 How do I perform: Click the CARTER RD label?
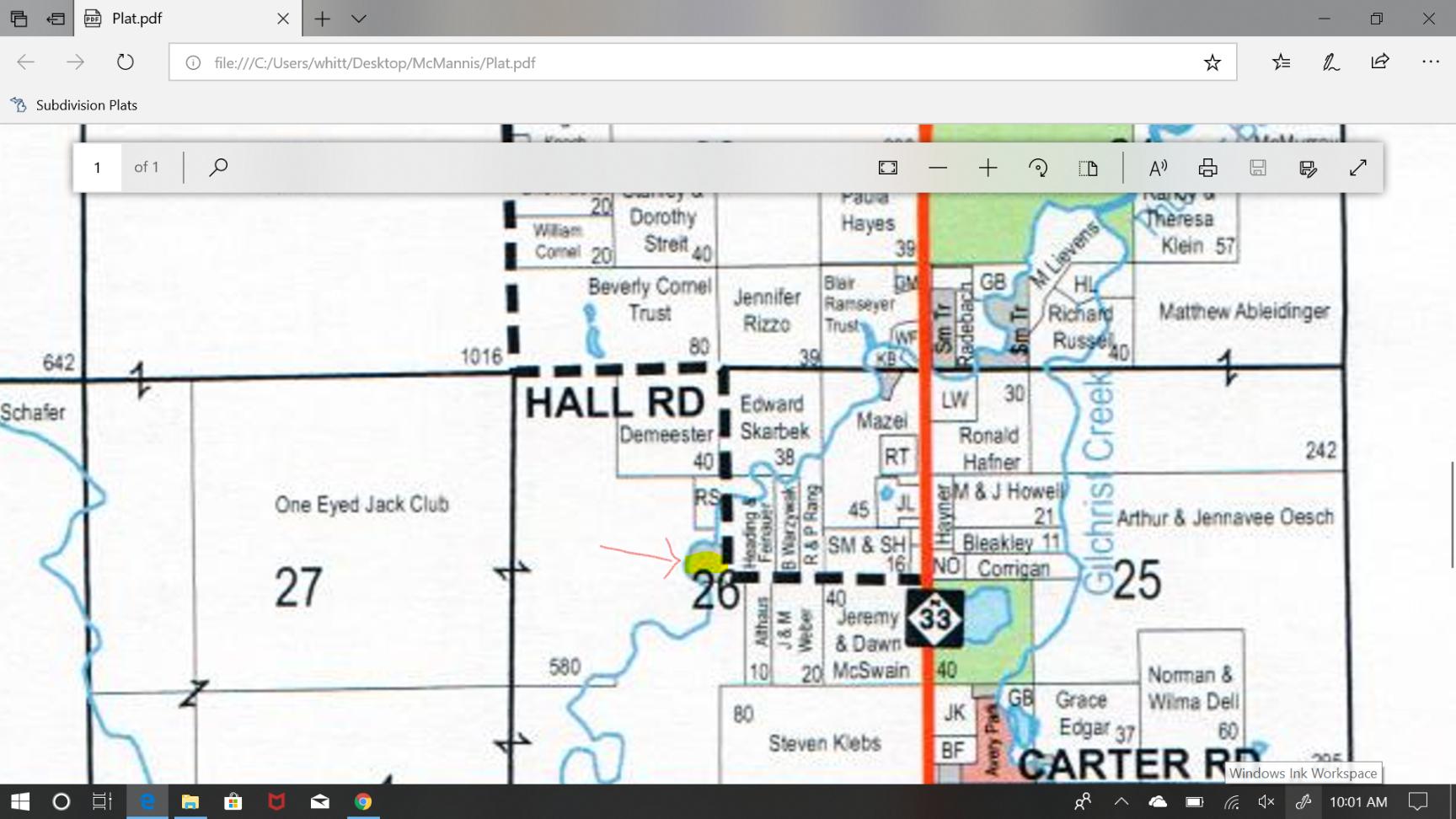pos(1139,765)
